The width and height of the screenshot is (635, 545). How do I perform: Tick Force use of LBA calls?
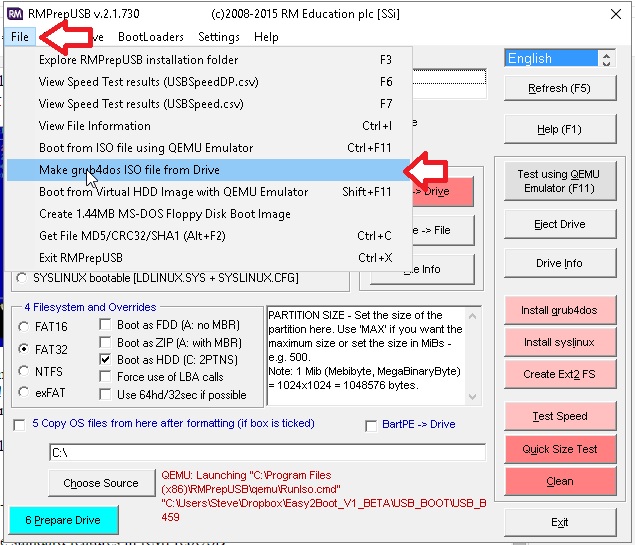coord(105,377)
